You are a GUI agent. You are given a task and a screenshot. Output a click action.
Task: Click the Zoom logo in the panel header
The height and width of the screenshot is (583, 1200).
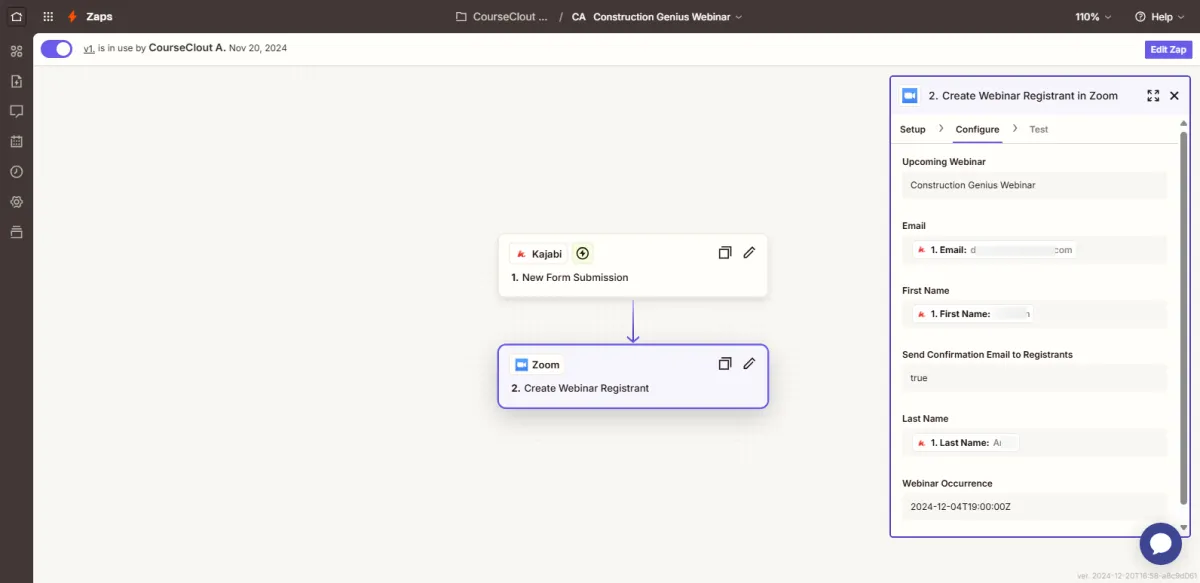pyautogui.click(x=910, y=96)
